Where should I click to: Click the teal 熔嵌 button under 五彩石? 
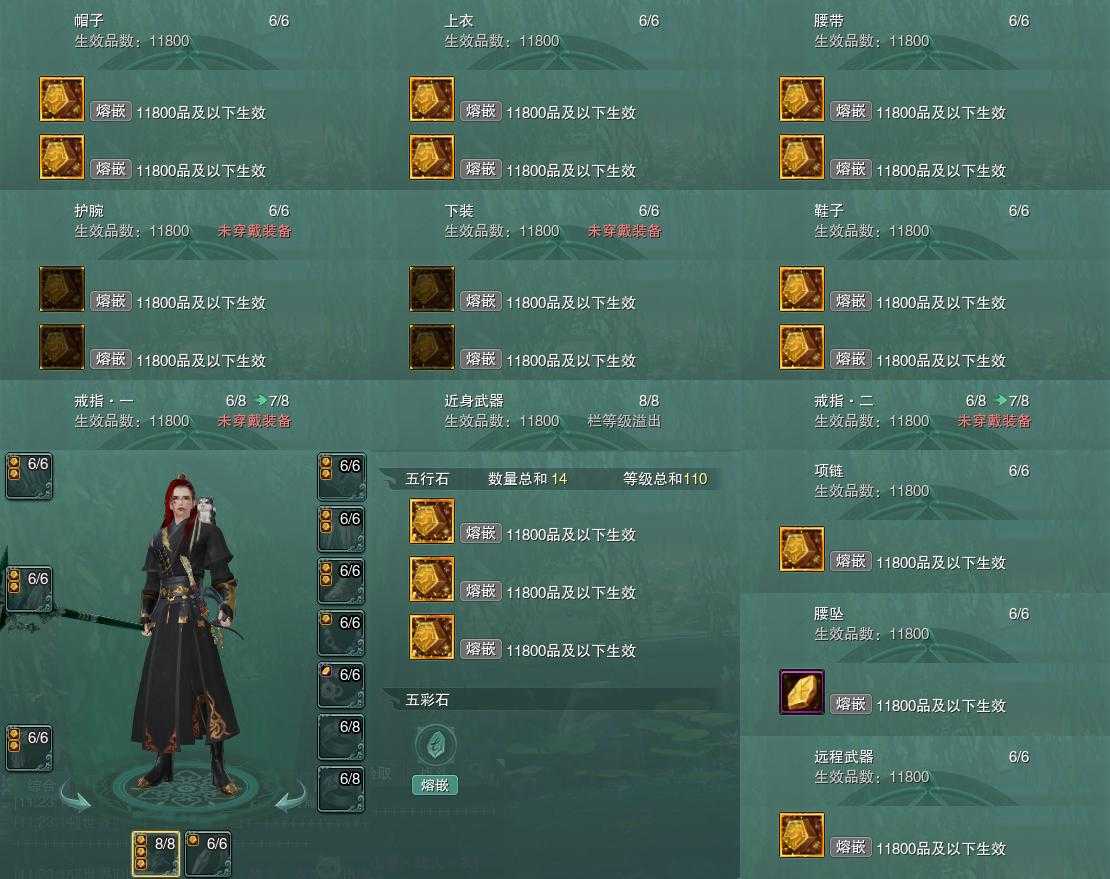click(x=435, y=785)
